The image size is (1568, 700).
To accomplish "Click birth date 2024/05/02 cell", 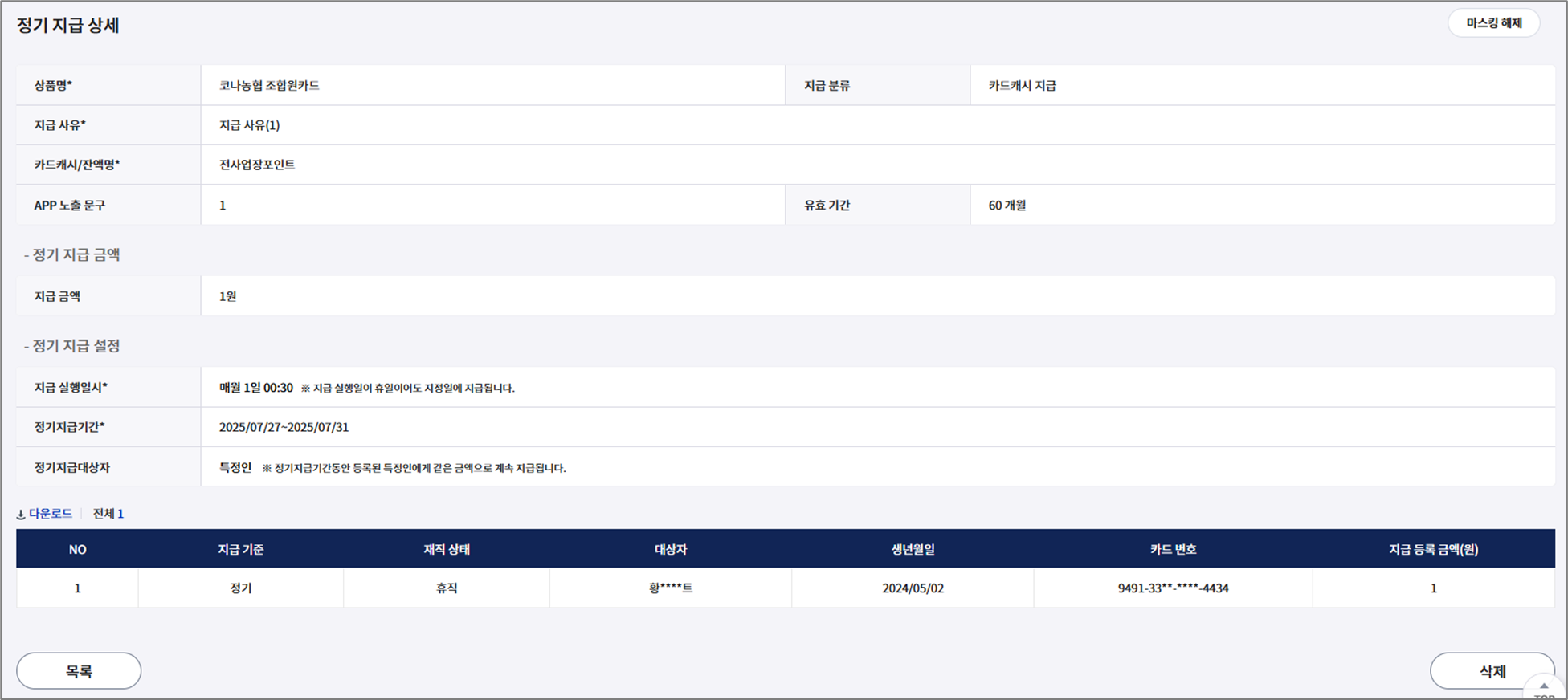I will 913,588.
